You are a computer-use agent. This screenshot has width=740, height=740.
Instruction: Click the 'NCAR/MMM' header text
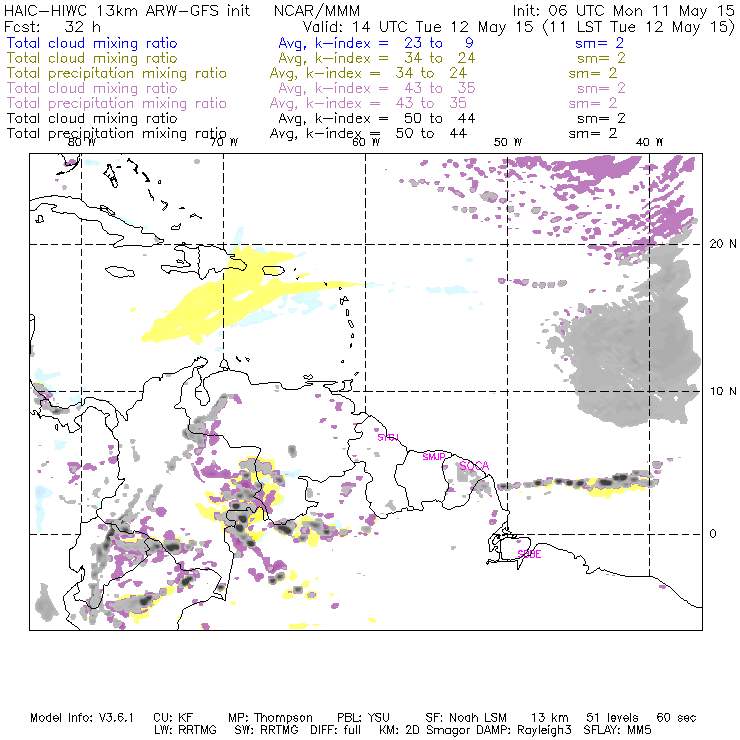click(317, 11)
